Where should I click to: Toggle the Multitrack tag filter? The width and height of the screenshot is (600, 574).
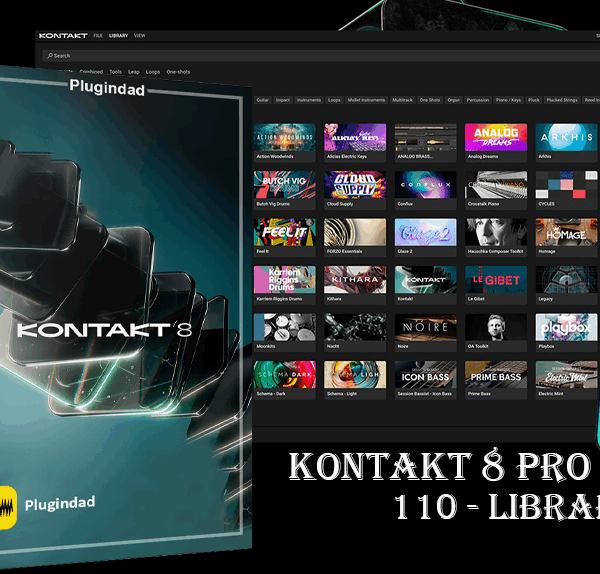[403, 100]
